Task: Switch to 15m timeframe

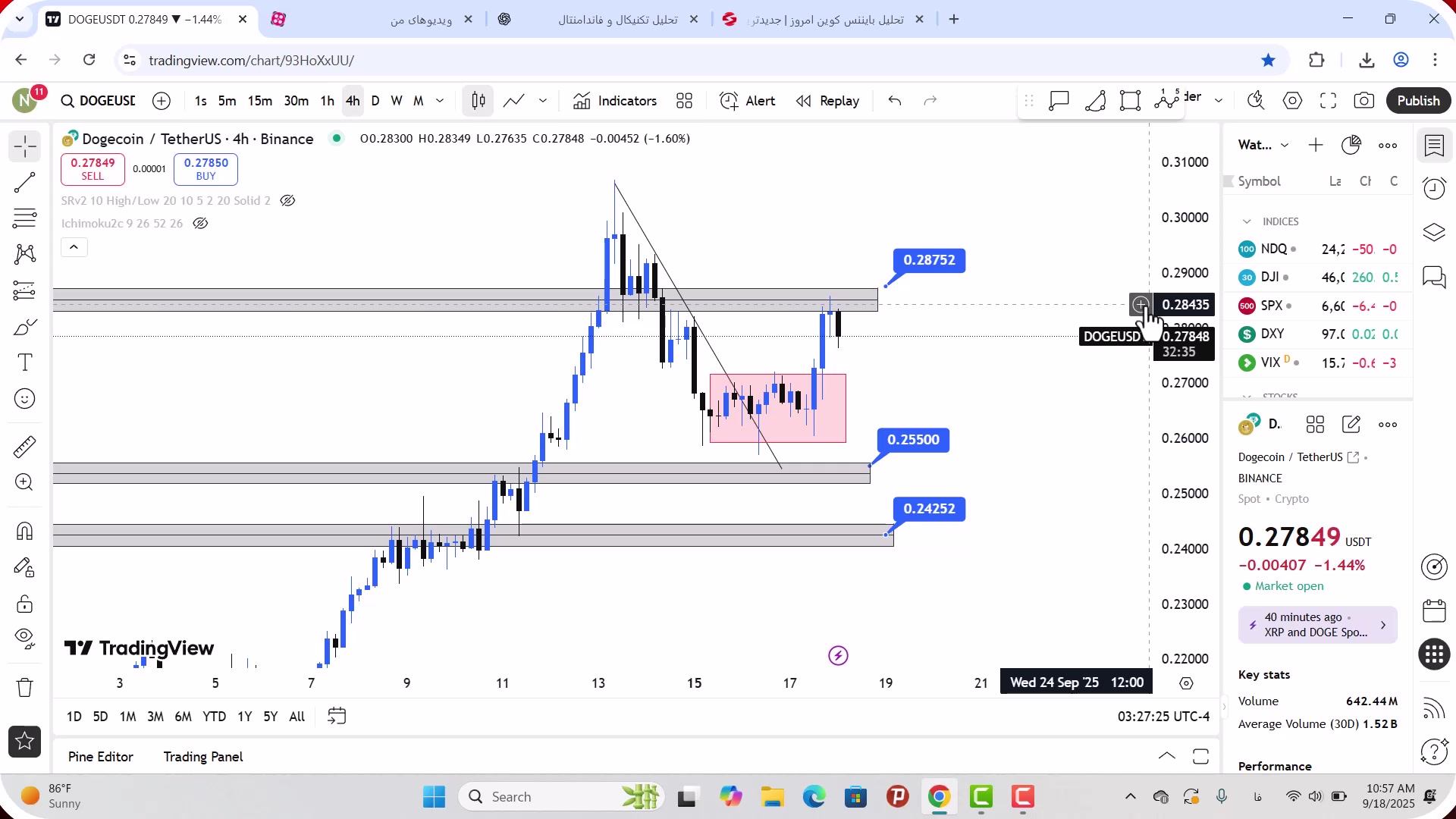Action: (260, 101)
